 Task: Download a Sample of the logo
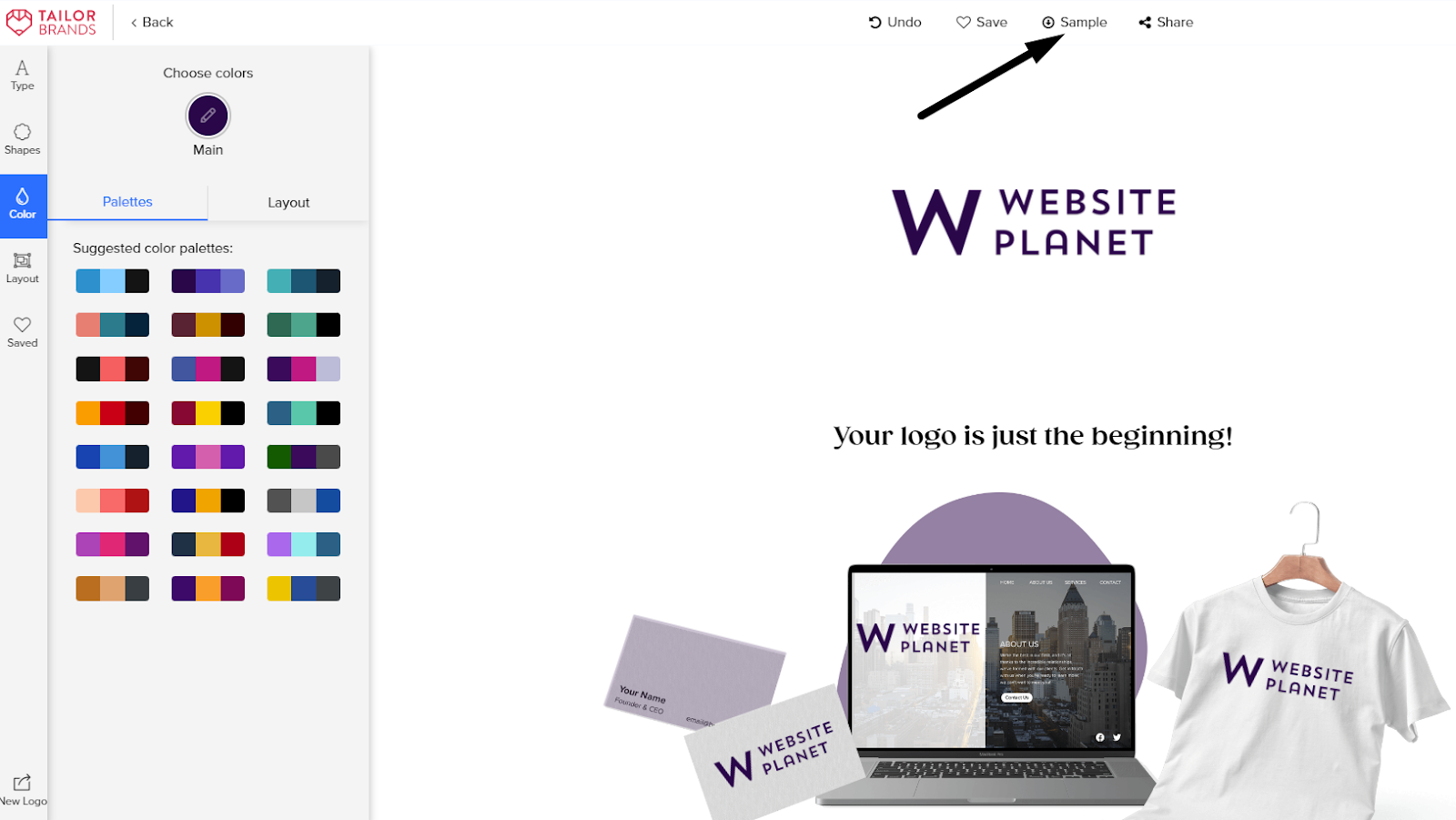pyautogui.click(x=1074, y=22)
